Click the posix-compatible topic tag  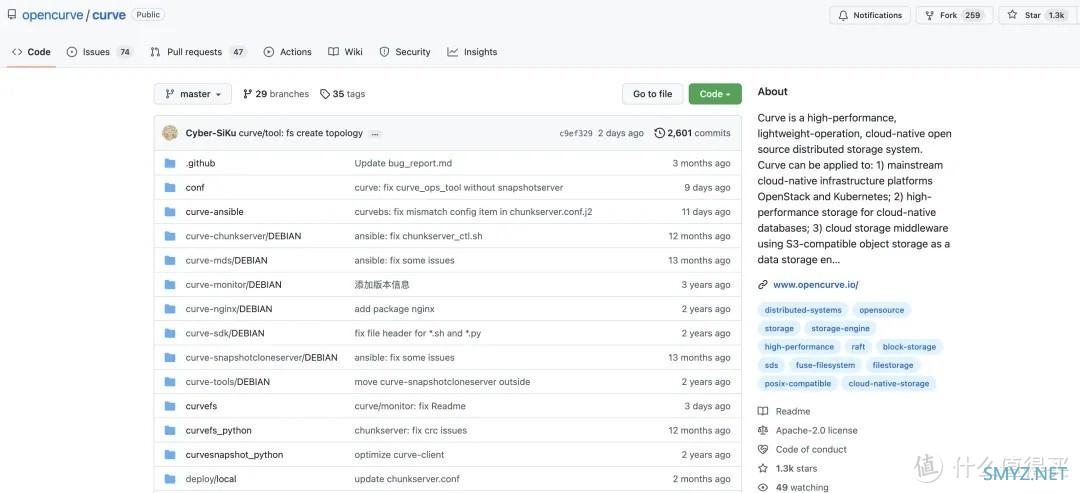tap(798, 384)
